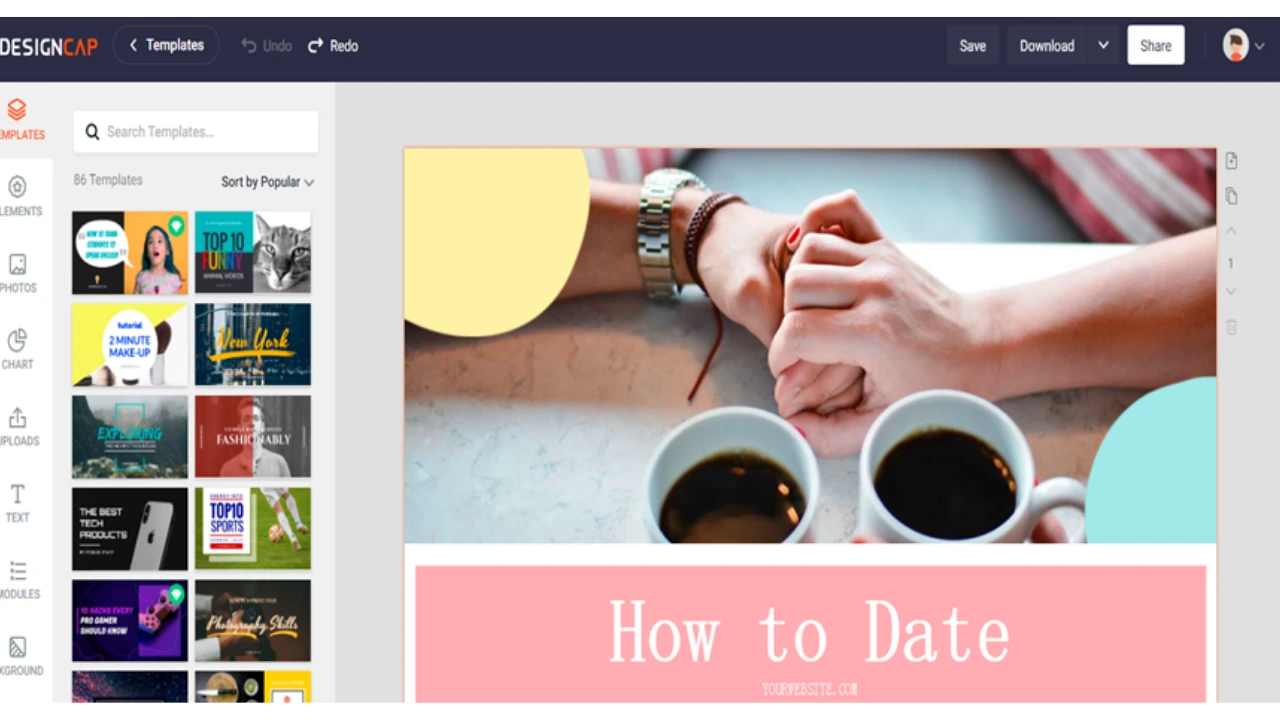
Task: Click the search magnifier icon
Action: (92, 131)
